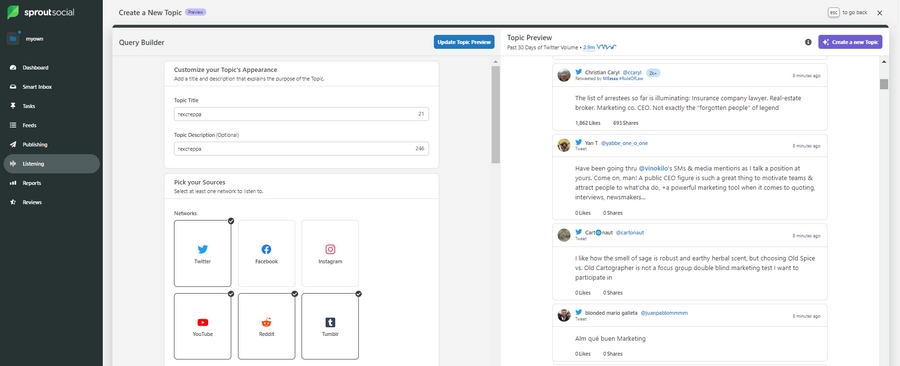The image size is (900, 366).
Task: Deselect the YouTube network card
Action: tap(203, 326)
